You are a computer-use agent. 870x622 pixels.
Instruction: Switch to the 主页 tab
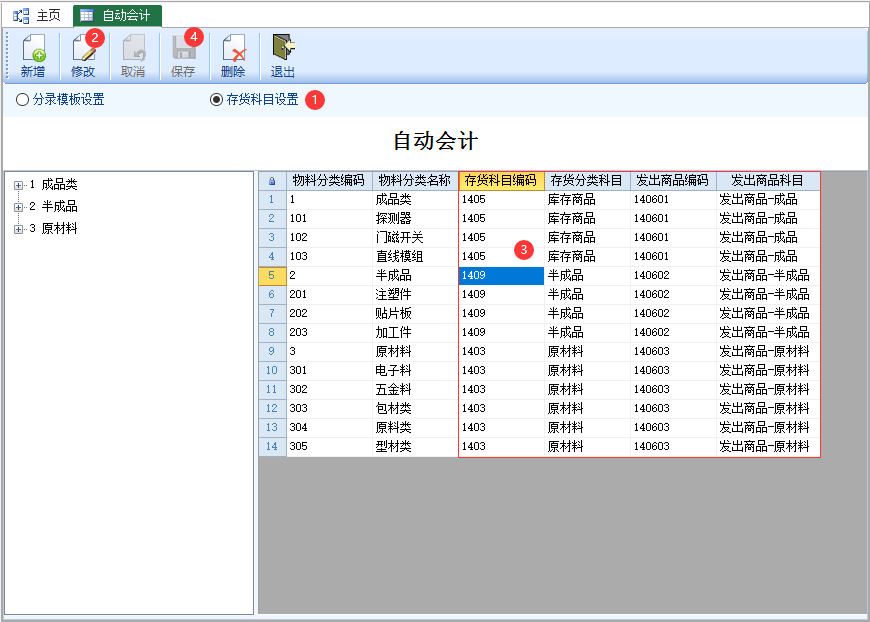(37, 15)
